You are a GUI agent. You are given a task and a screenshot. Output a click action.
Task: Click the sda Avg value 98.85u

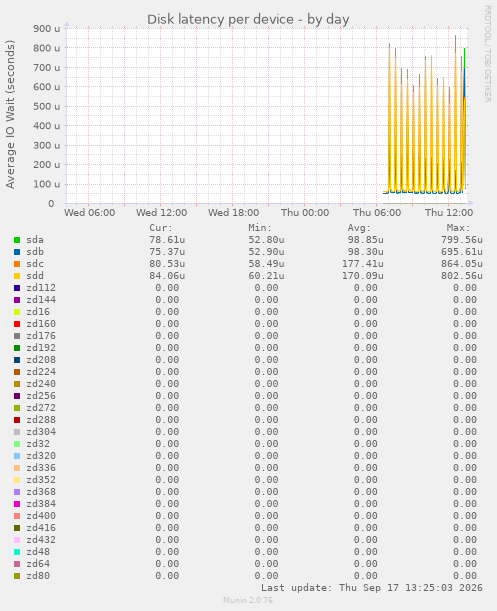[x=366, y=240]
